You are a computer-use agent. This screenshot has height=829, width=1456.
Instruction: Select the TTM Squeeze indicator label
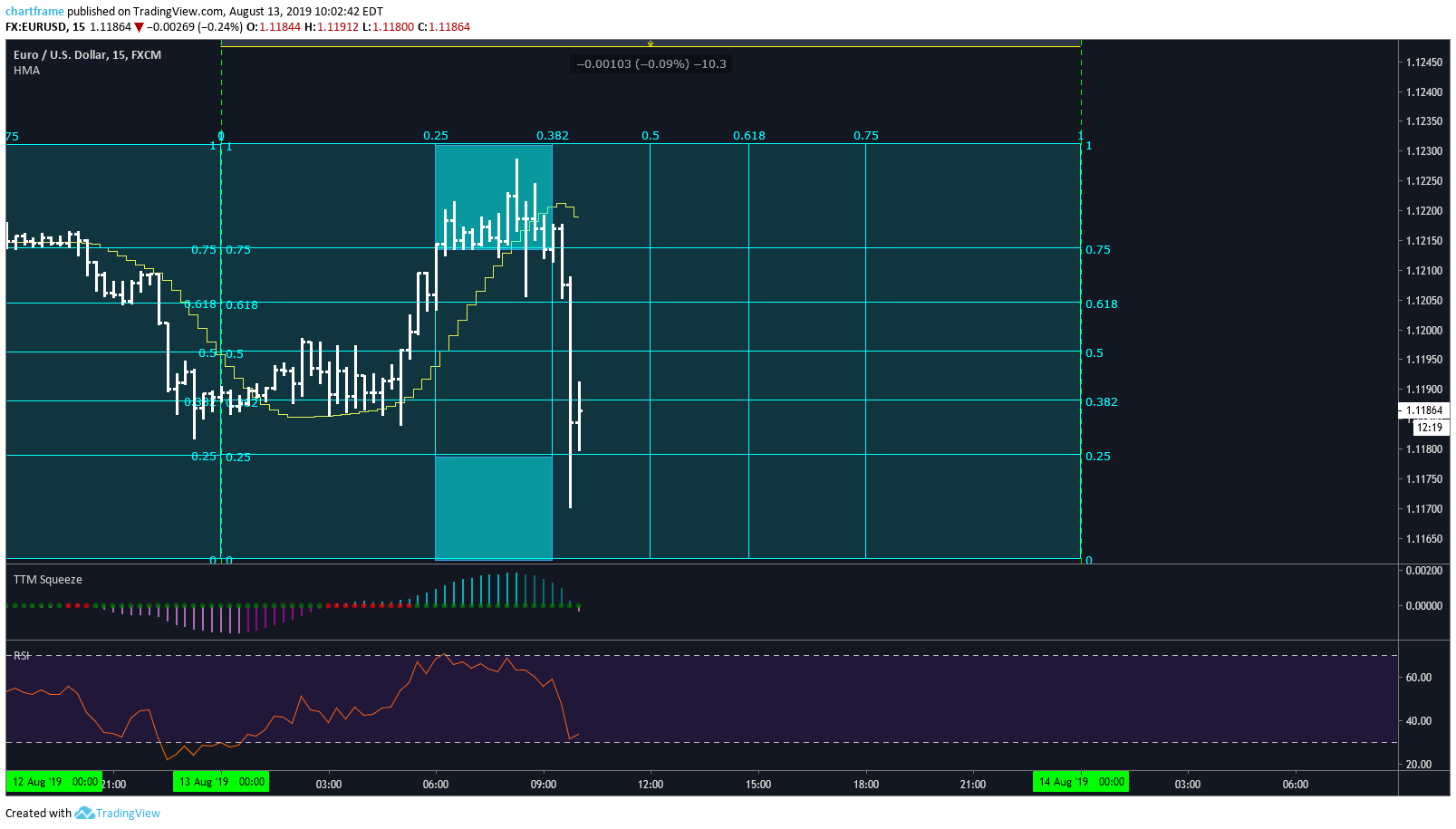coord(47,580)
